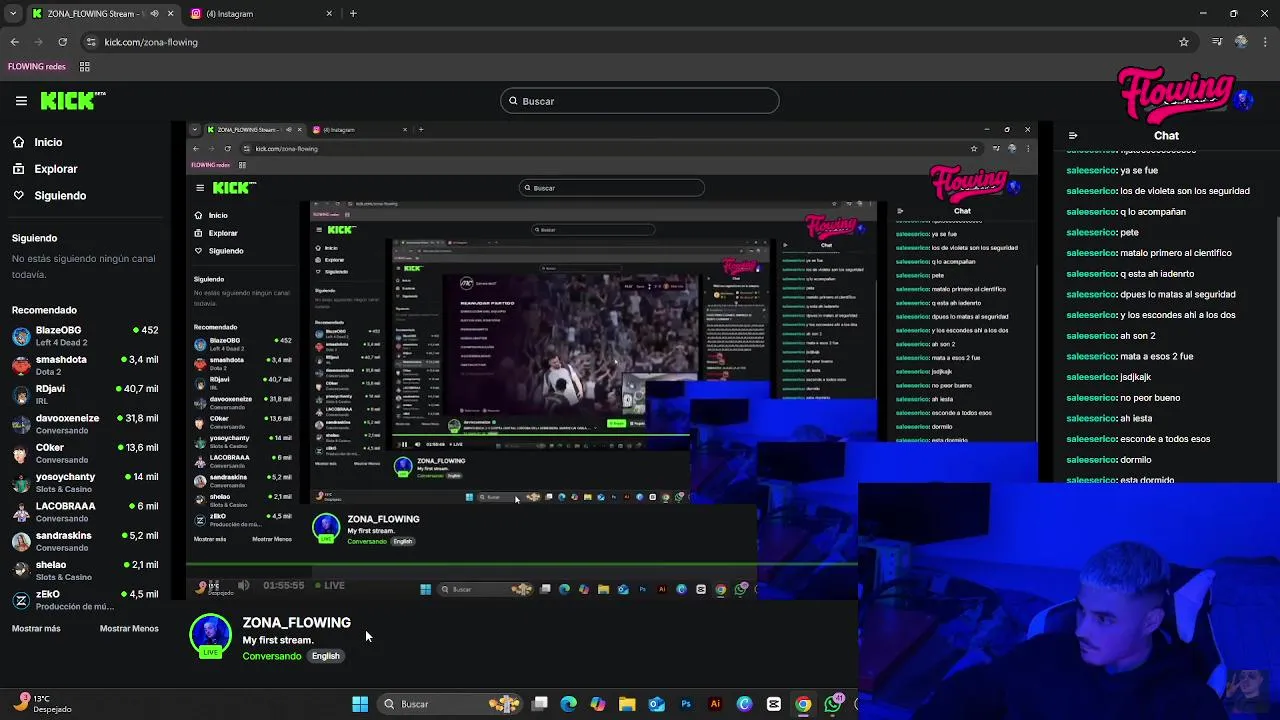This screenshot has width=1280, height=720.
Task: Open Illustrator from taskbar
Action: point(715,704)
